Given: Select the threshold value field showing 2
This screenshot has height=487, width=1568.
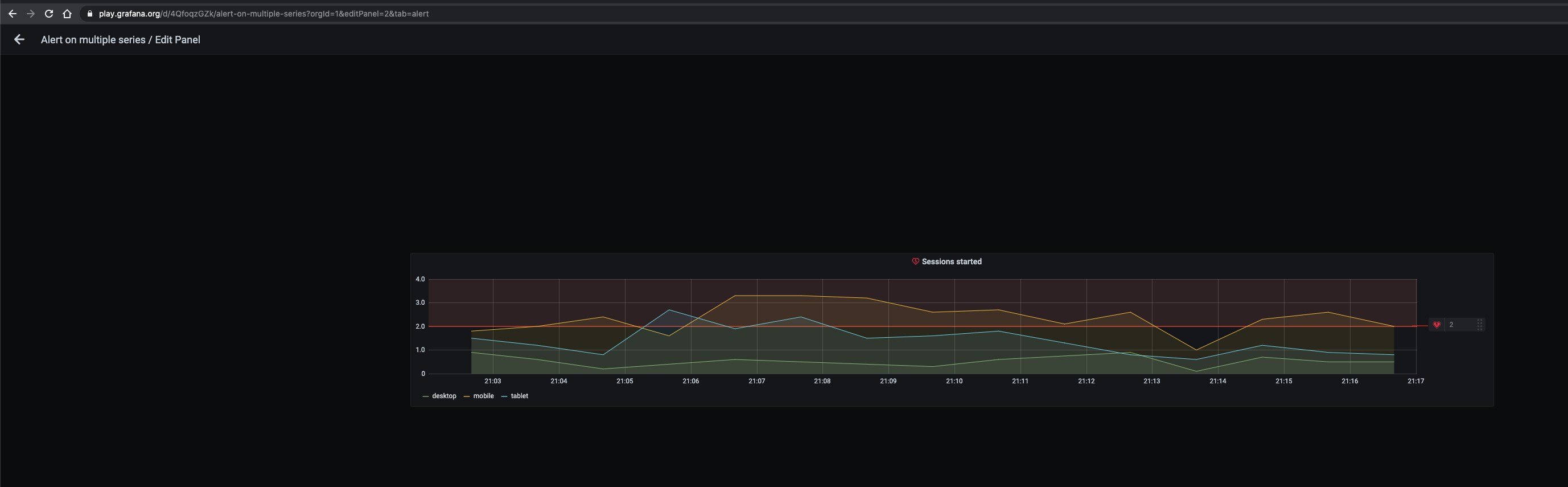Looking at the screenshot, I should (1460, 325).
